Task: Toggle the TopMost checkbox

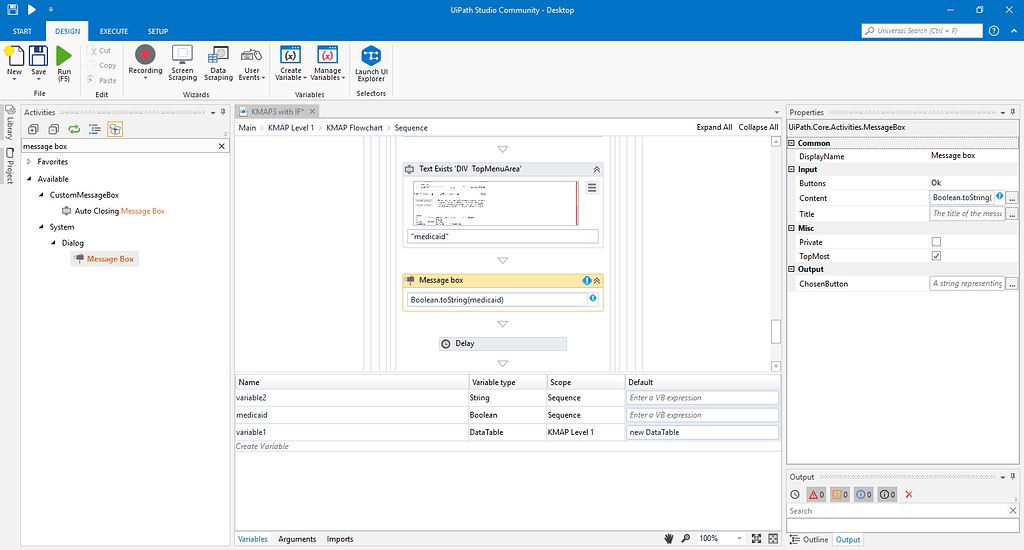Action: coord(936,256)
